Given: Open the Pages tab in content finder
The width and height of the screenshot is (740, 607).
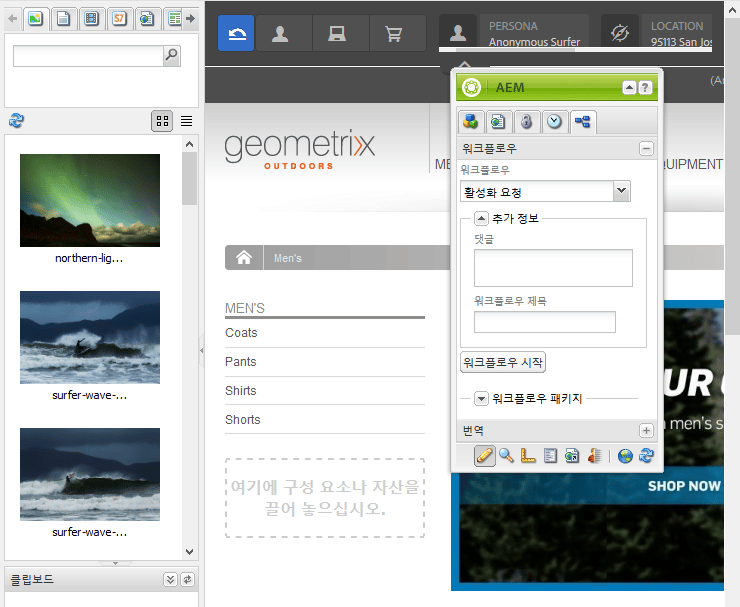Looking at the screenshot, I should 147,18.
